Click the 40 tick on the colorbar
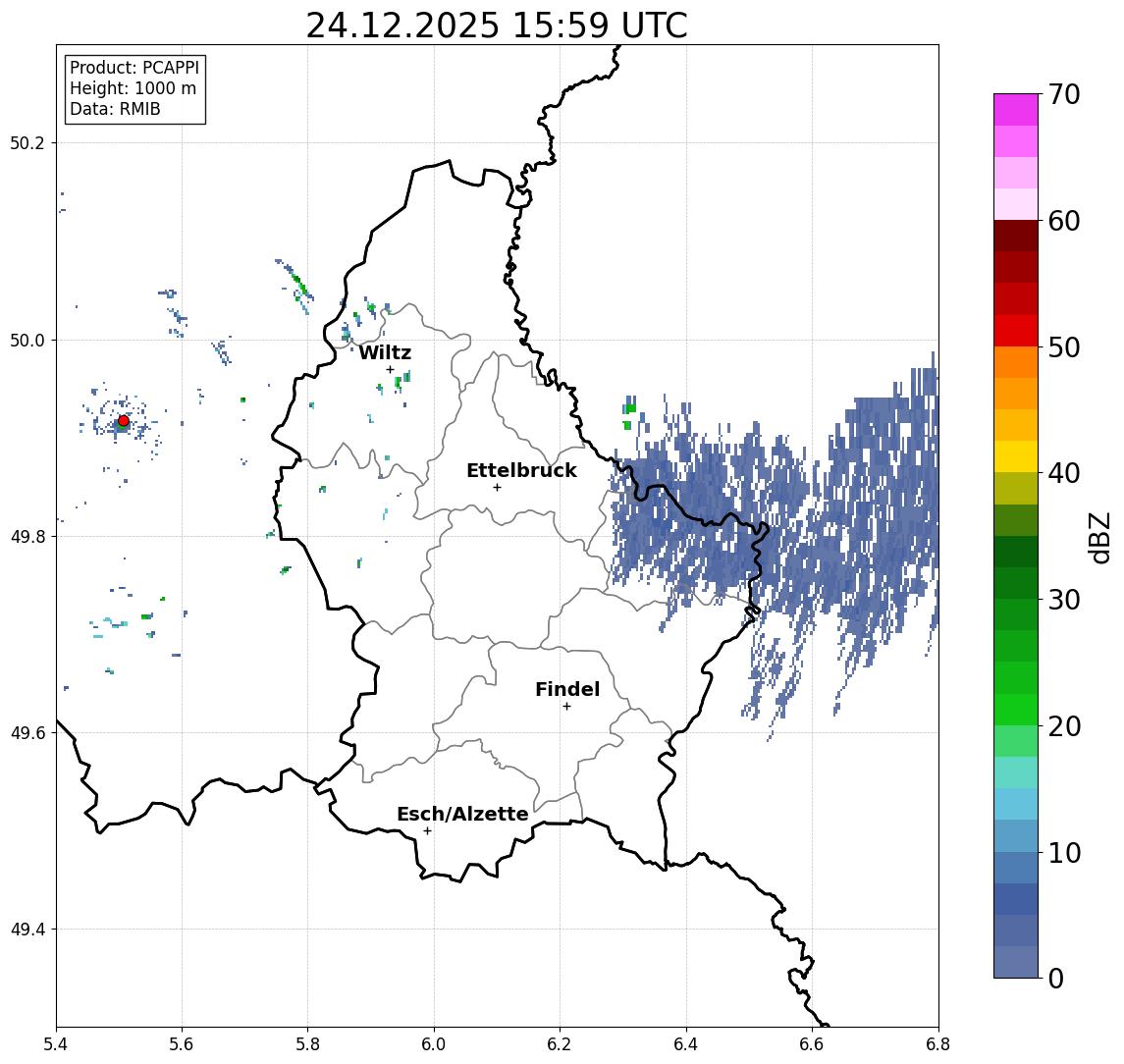This screenshot has width=1124, height=1064. point(1064,473)
